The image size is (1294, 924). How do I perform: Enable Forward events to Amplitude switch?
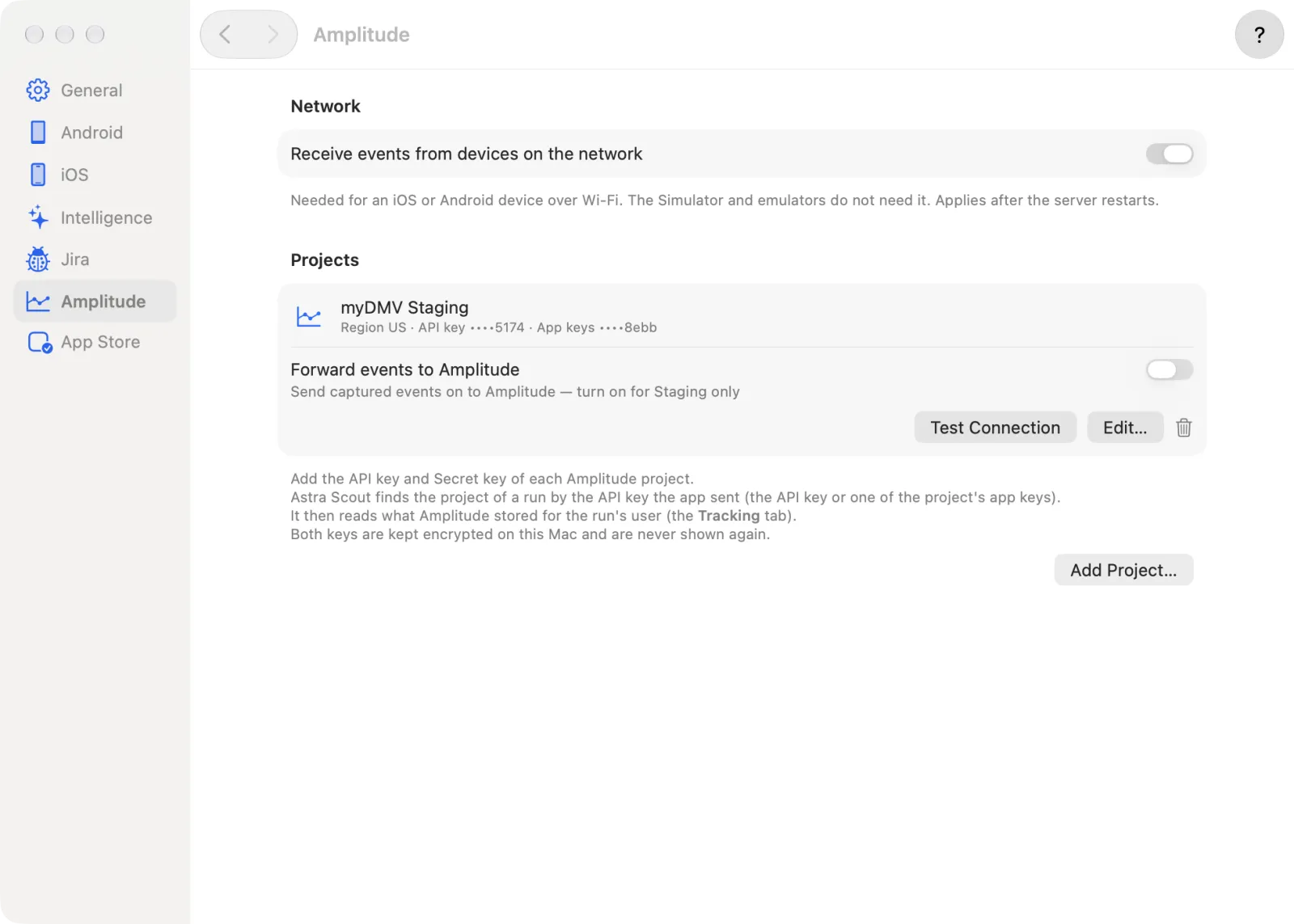pyautogui.click(x=1169, y=369)
